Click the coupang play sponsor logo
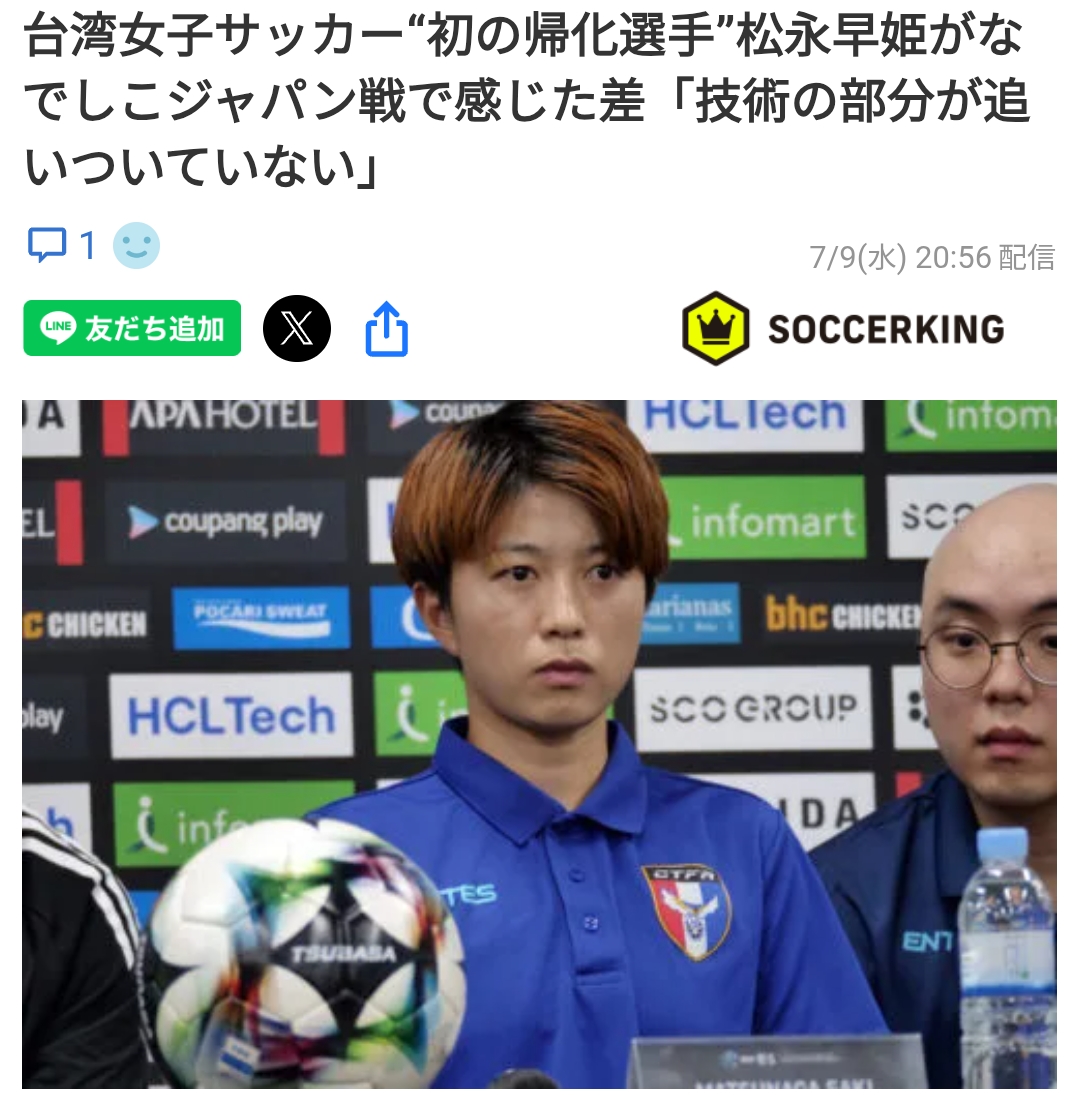This screenshot has height=1095, width=1079. (x=226, y=522)
